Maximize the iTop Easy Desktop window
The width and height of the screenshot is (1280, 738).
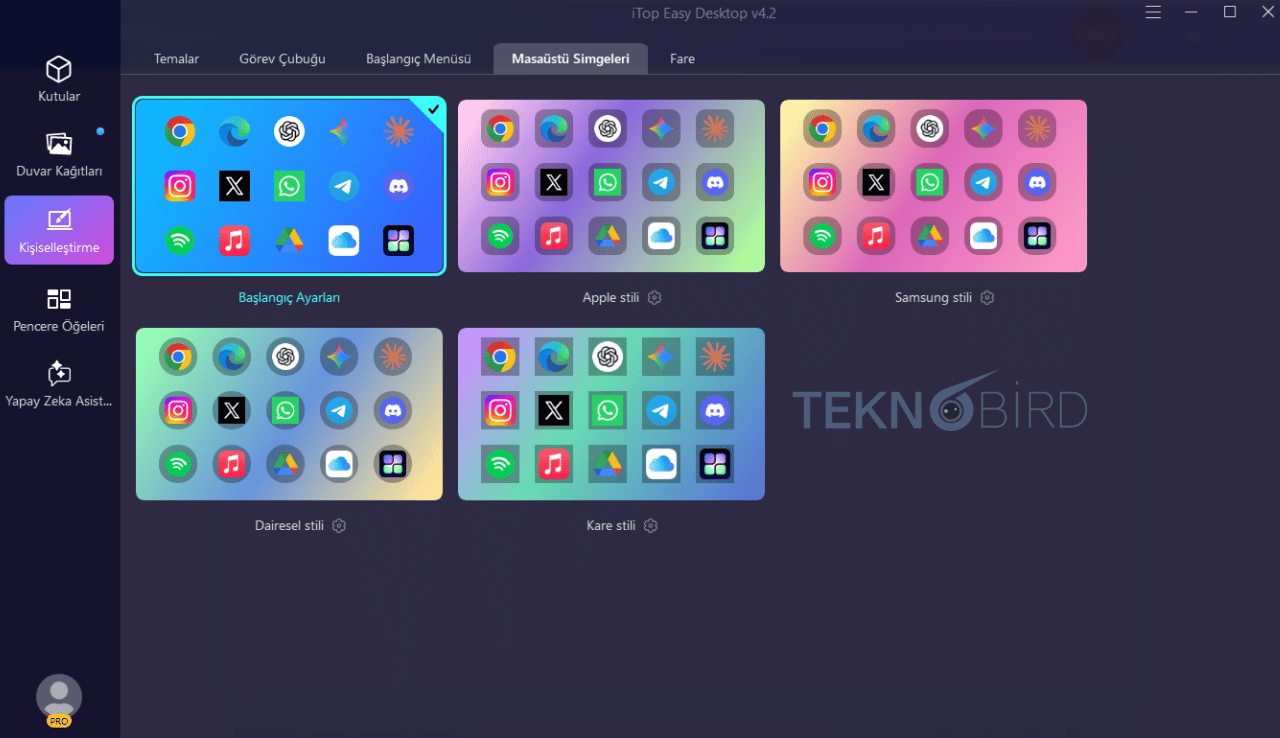click(1230, 12)
